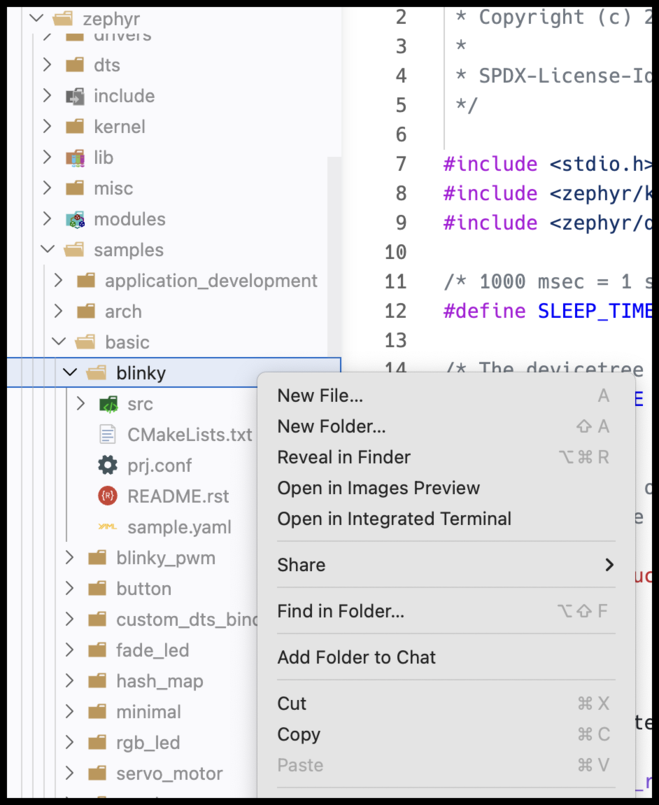
Task: Click the servo_motor folder icon
Action: [x=98, y=774]
